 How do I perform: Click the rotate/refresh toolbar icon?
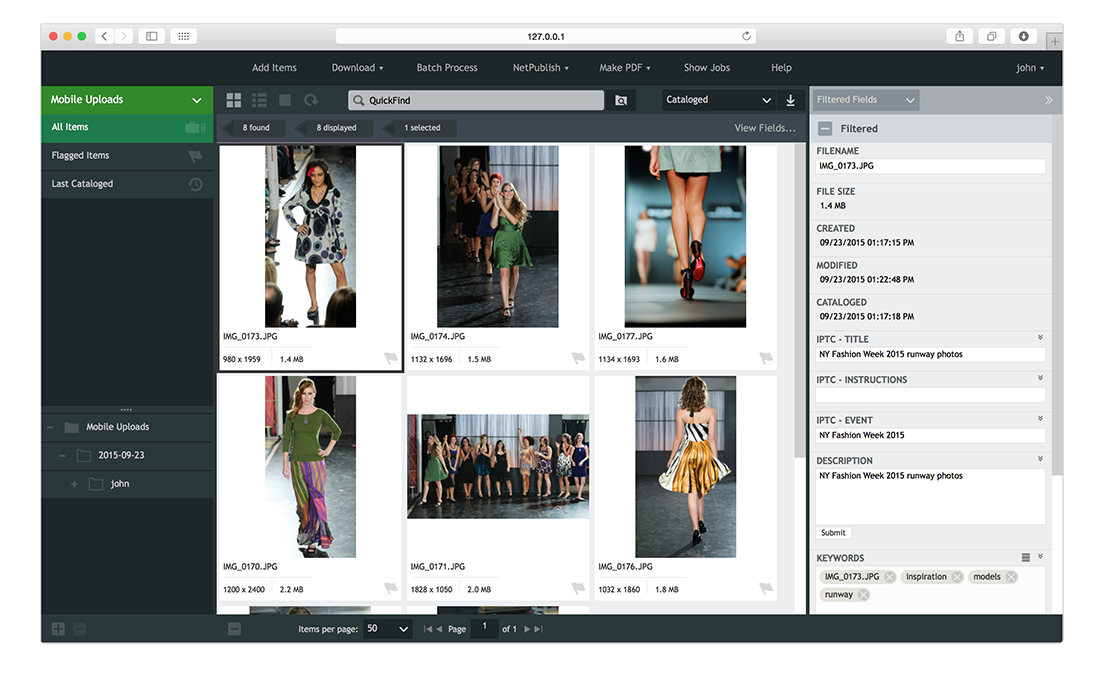(x=311, y=101)
